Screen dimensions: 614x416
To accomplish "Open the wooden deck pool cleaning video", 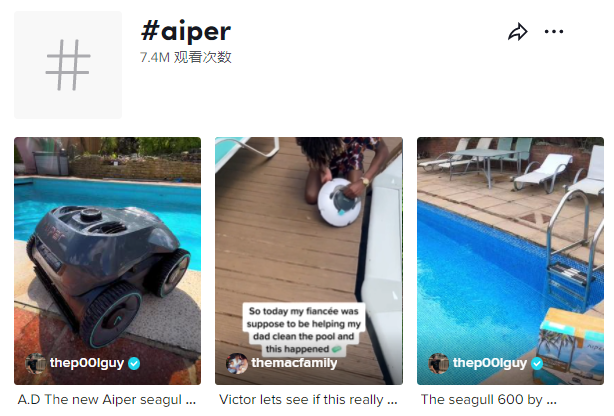I will point(309,260).
